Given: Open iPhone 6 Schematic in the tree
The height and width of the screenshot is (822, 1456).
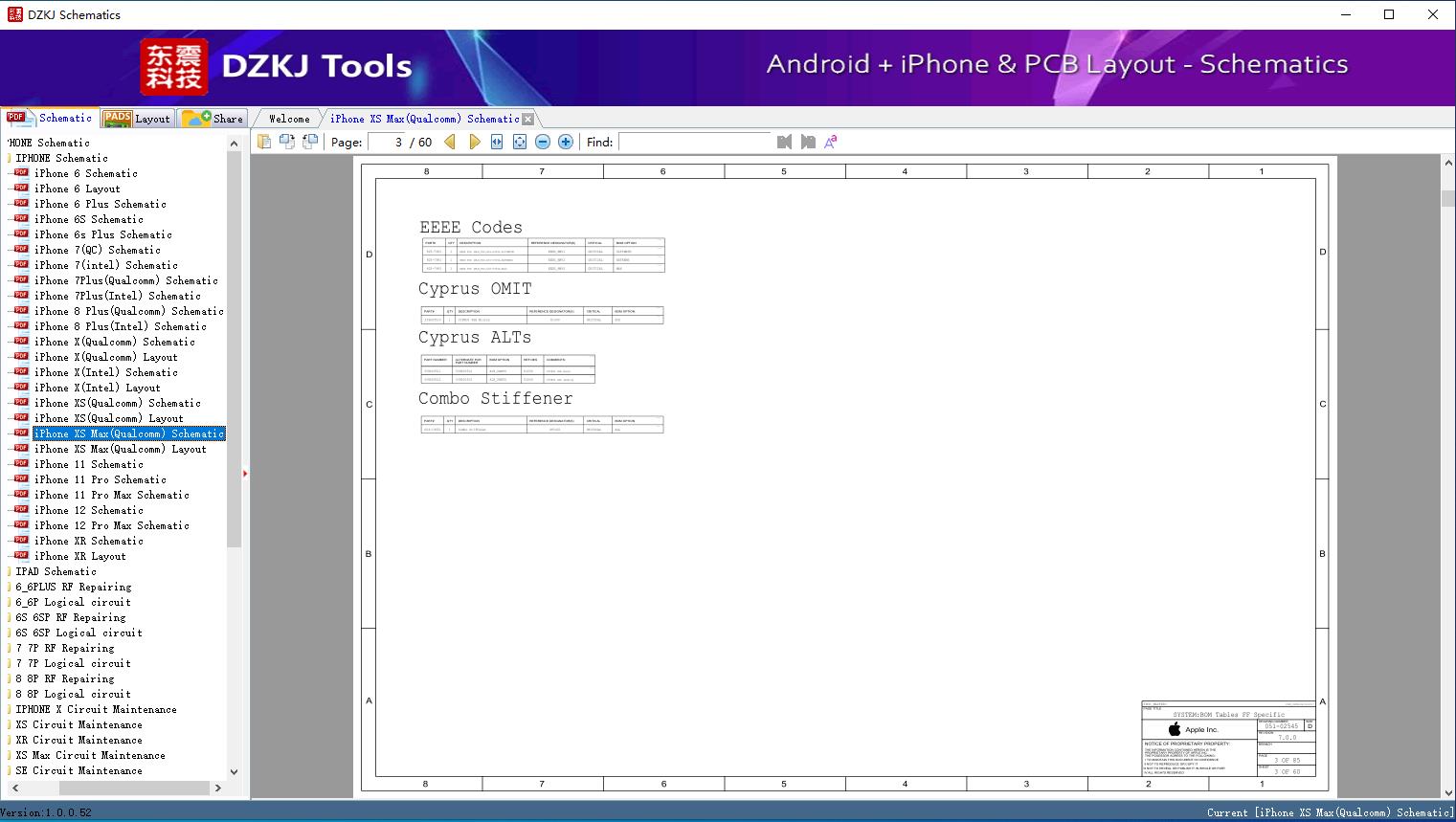Looking at the screenshot, I should pyautogui.click(x=86, y=173).
